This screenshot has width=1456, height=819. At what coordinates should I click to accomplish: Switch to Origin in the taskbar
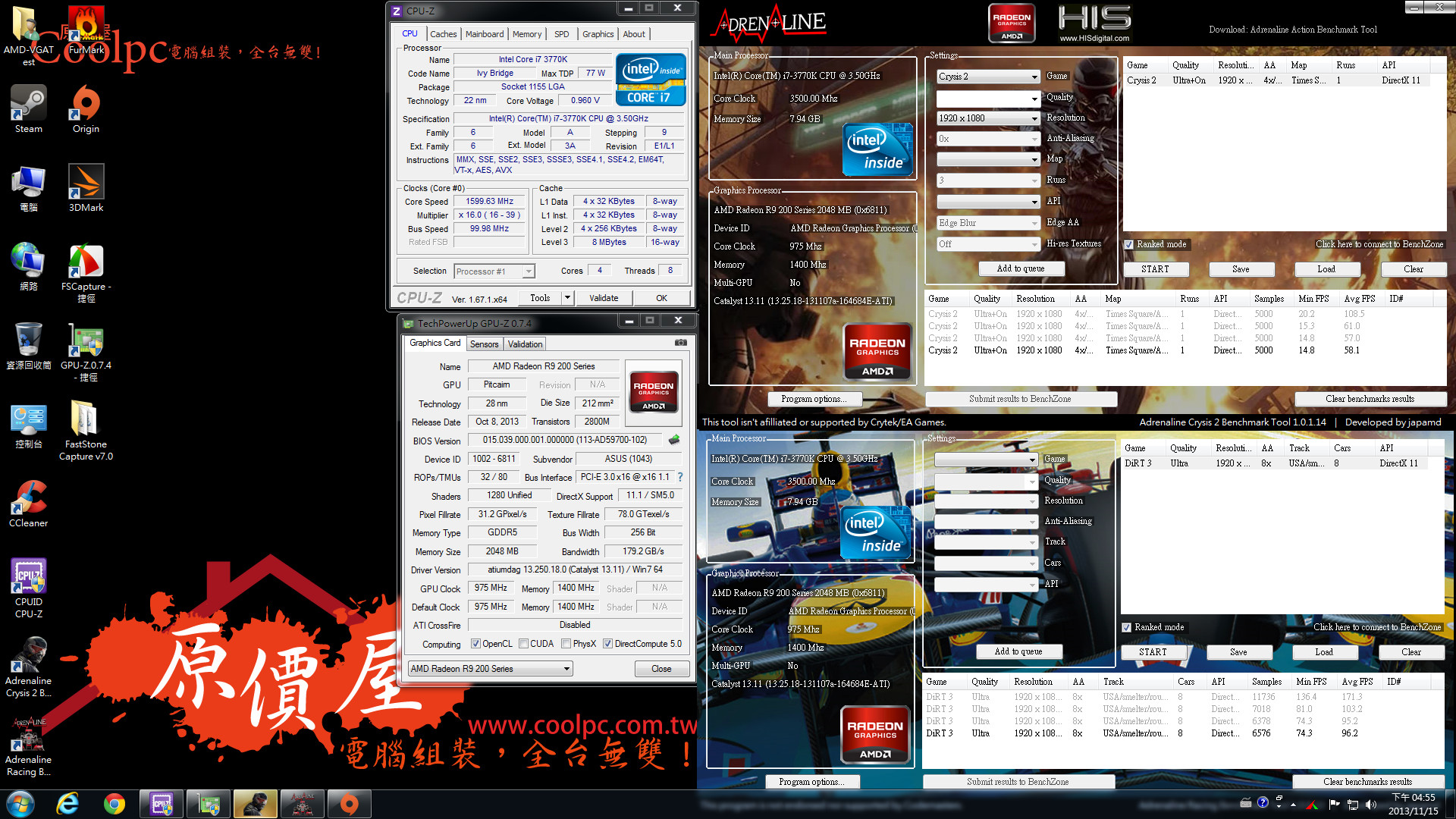click(349, 804)
